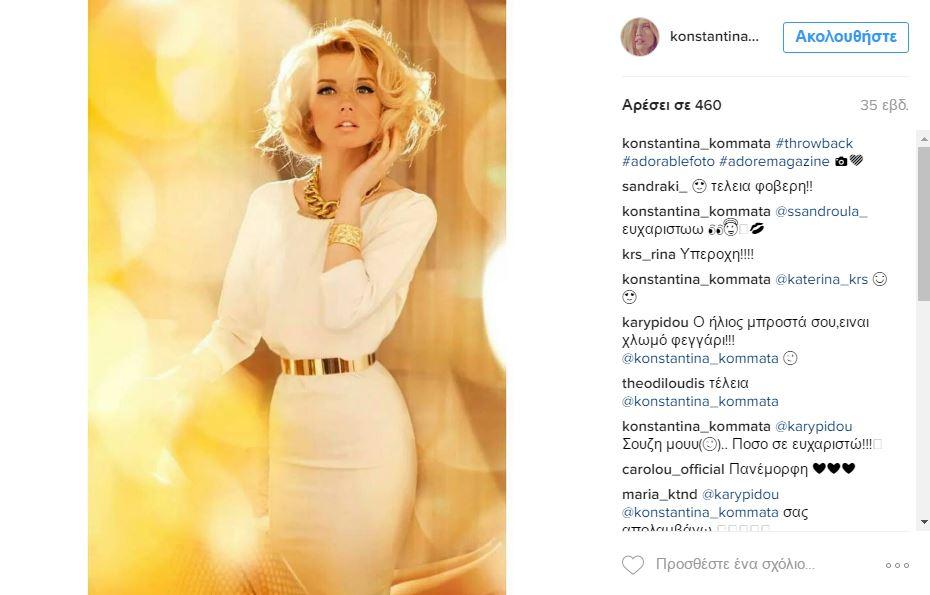Click the main post photo
The width and height of the screenshot is (930, 595).
pos(297,297)
